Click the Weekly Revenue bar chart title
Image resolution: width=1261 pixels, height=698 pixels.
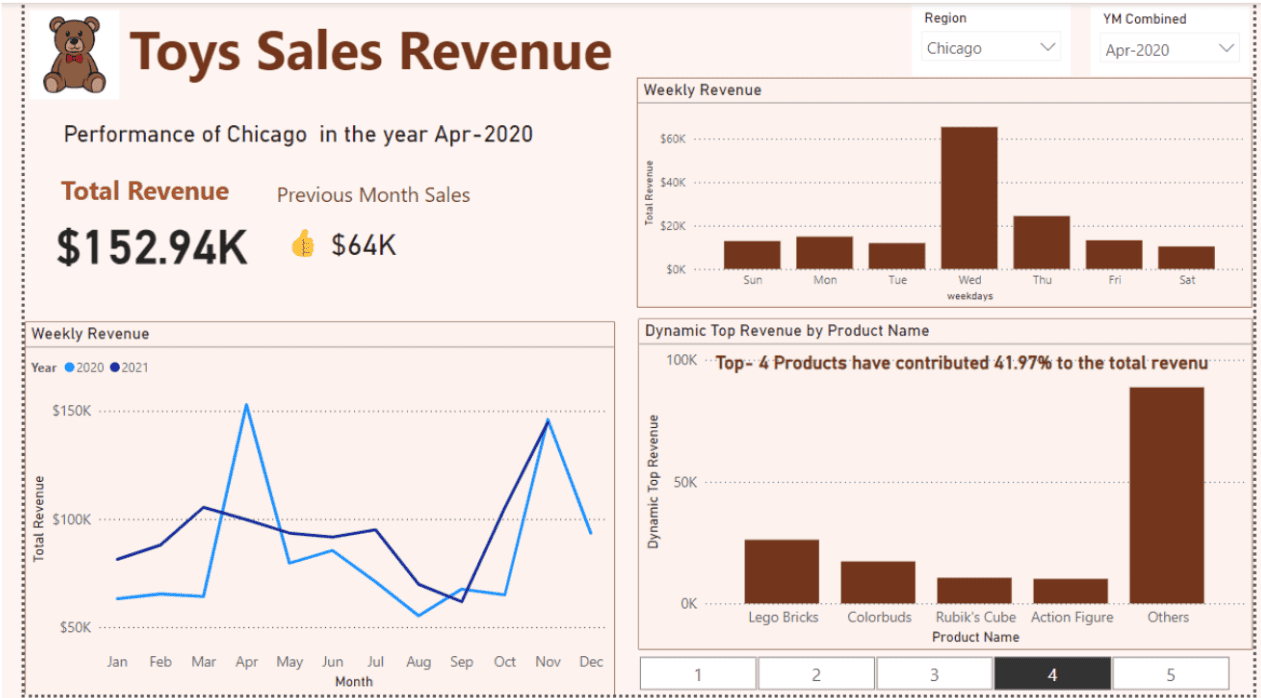(x=702, y=90)
